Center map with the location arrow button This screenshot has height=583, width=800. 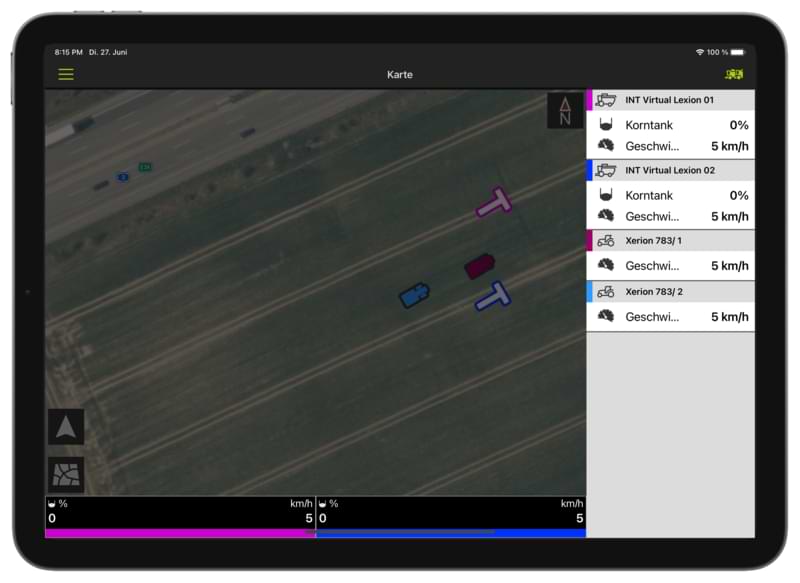66,427
